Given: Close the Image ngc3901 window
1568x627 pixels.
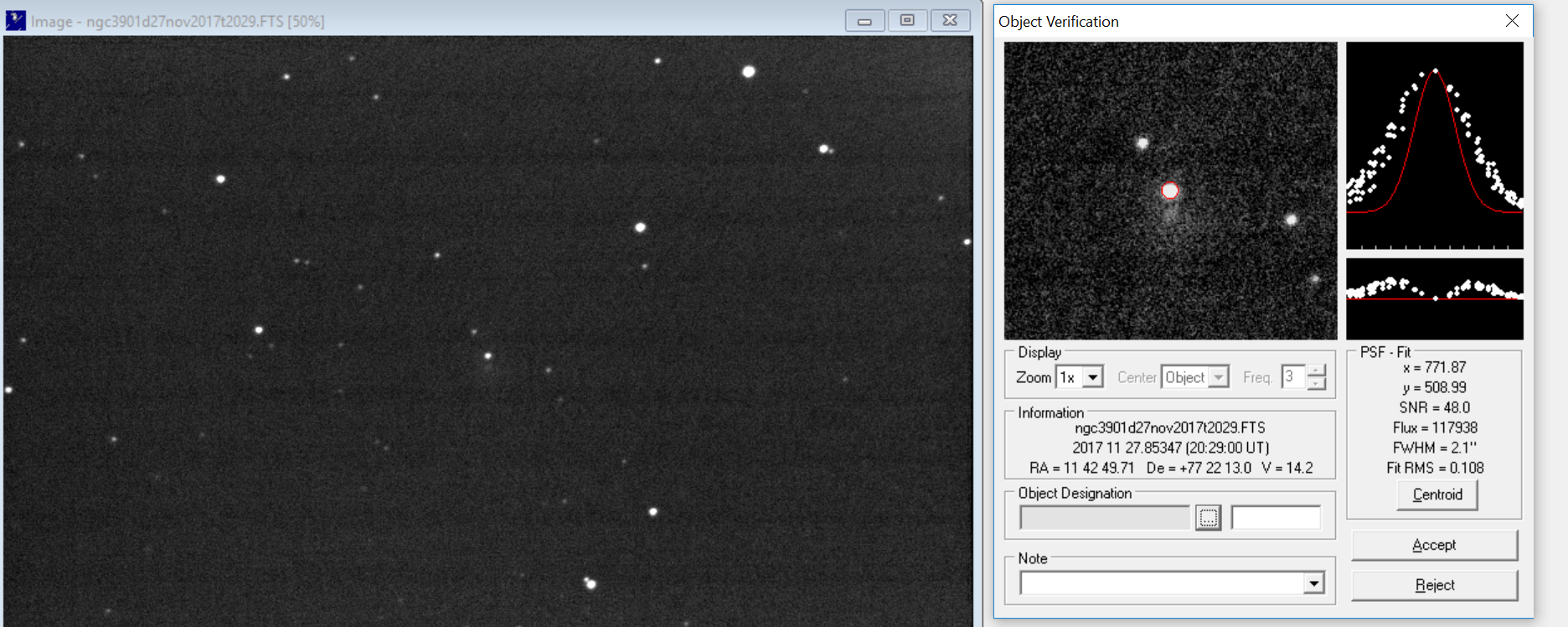Looking at the screenshot, I should [x=950, y=20].
